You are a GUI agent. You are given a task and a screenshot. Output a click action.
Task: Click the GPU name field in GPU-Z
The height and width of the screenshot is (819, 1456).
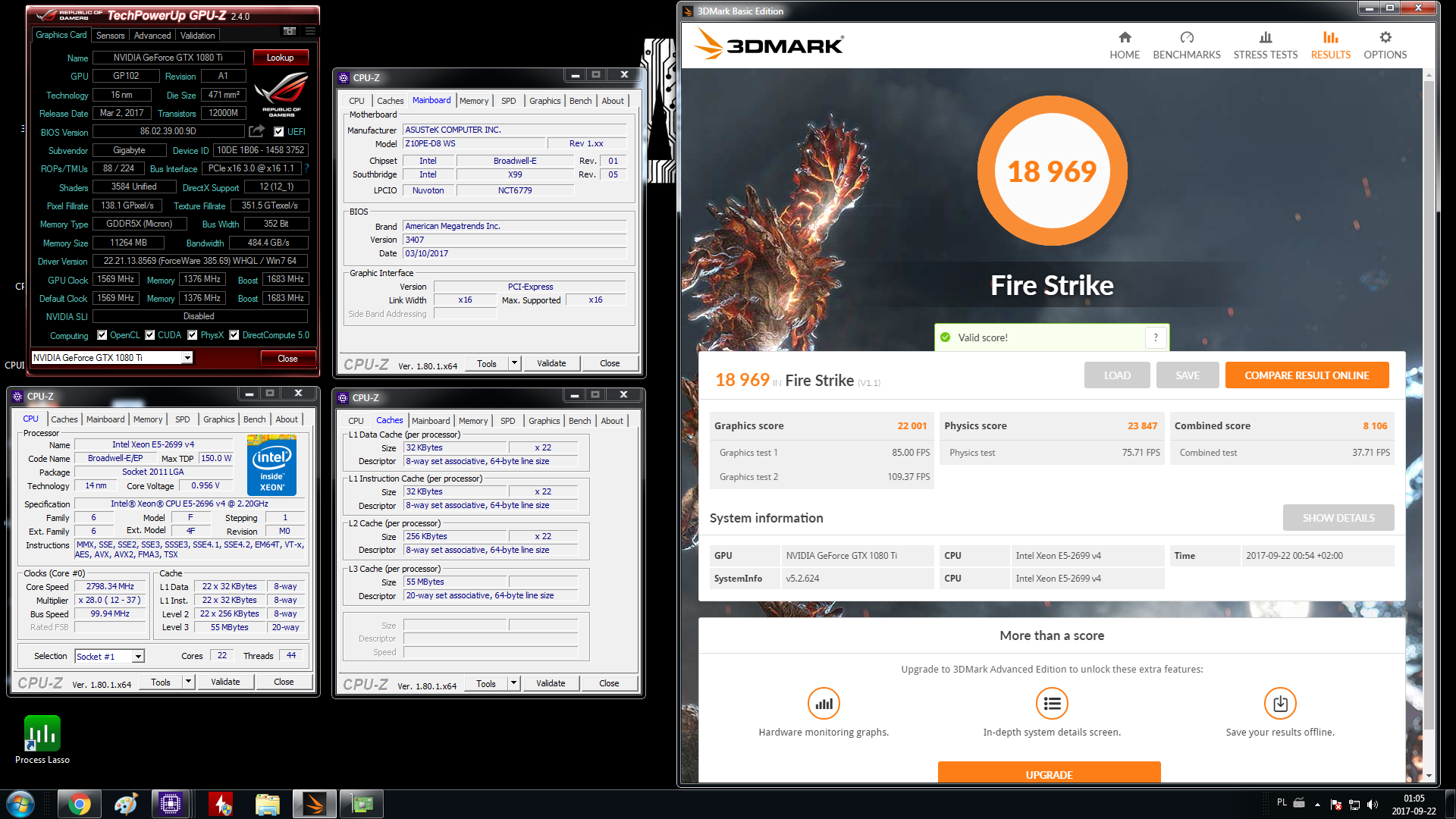[x=168, y=58]
